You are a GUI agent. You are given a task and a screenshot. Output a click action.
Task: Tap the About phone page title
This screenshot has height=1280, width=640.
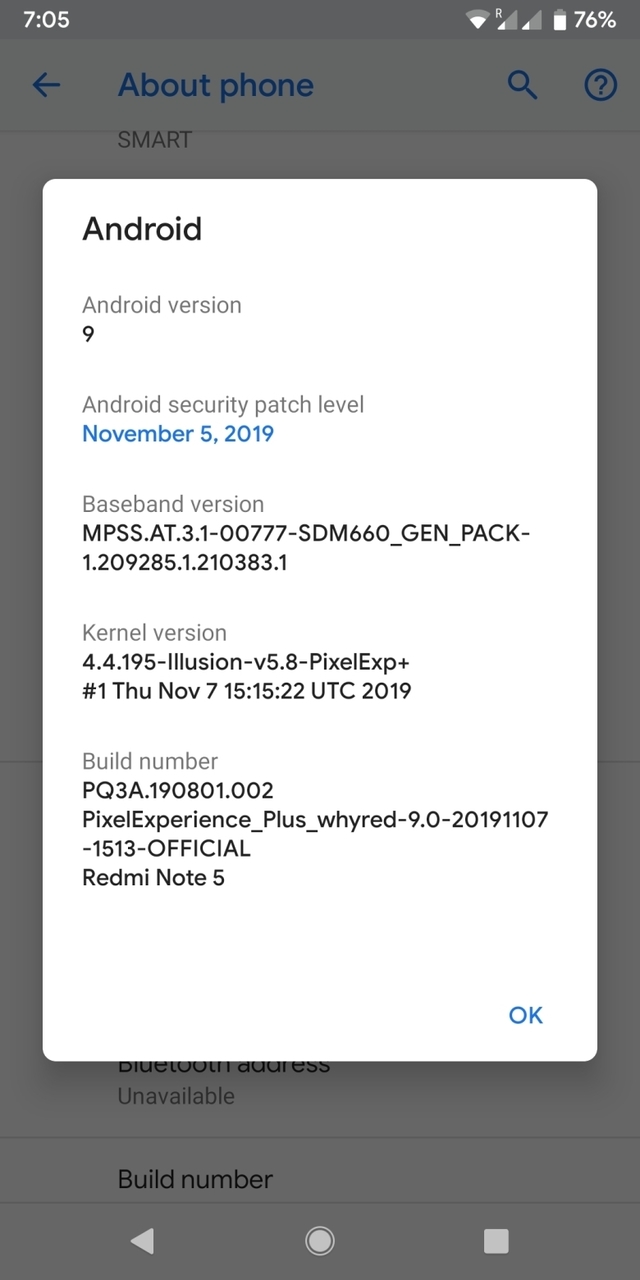click(x=215, y=86)
